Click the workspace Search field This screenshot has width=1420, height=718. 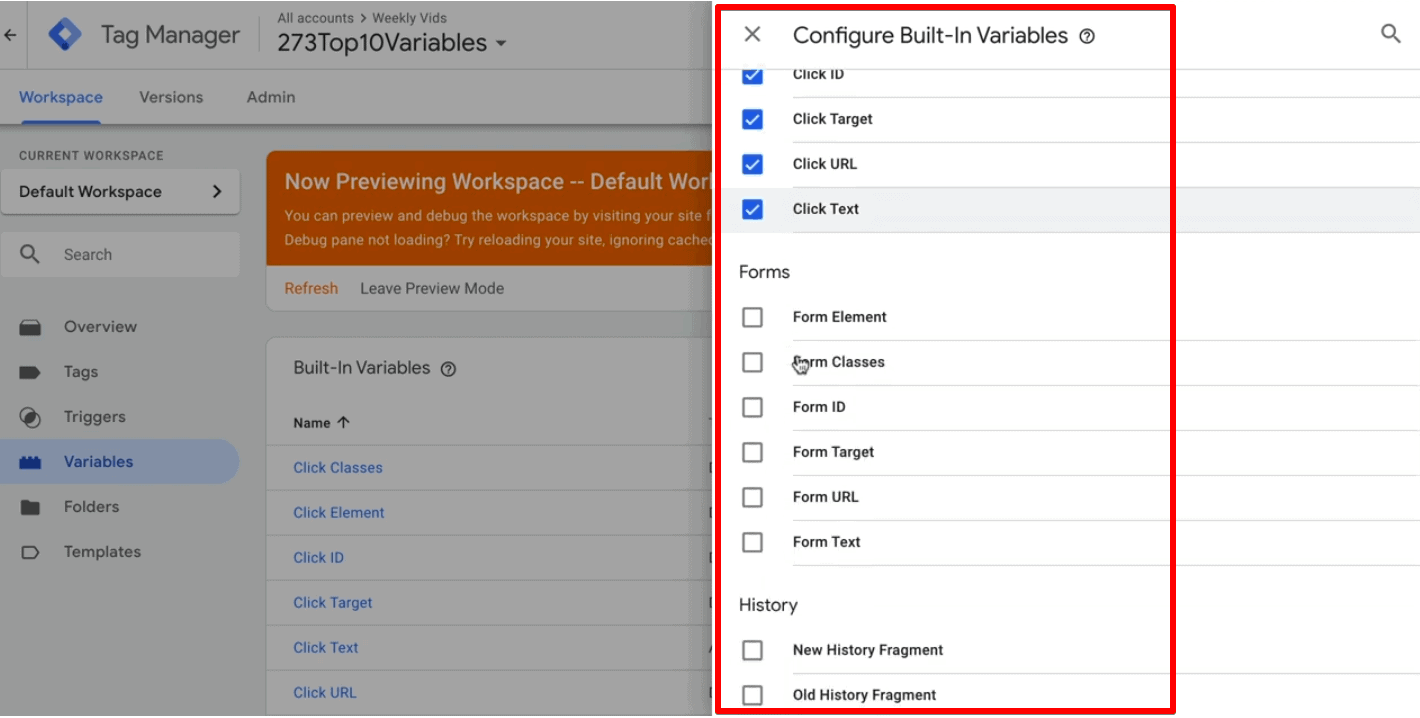click(x=120, y=254)
